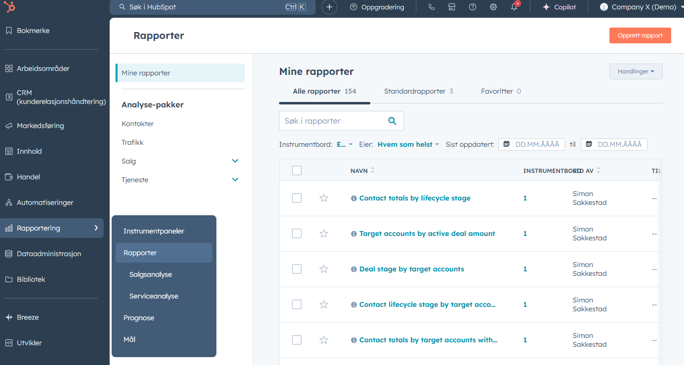Open the Trafikk analytics package
The height and width of the screenshot is (365, 684).
coord(132,143)
